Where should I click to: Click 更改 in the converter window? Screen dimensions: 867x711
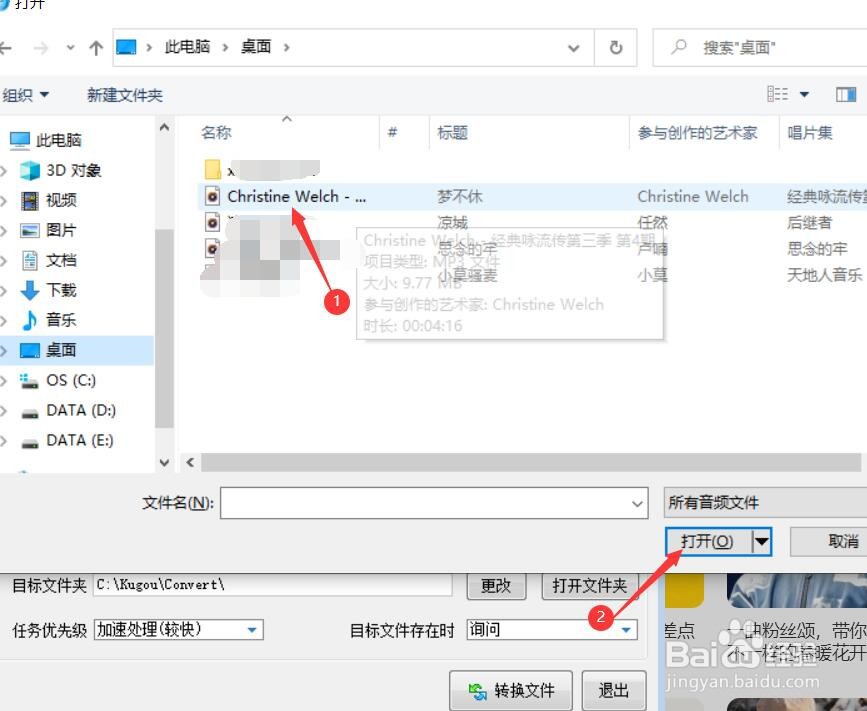click(496, 585)
